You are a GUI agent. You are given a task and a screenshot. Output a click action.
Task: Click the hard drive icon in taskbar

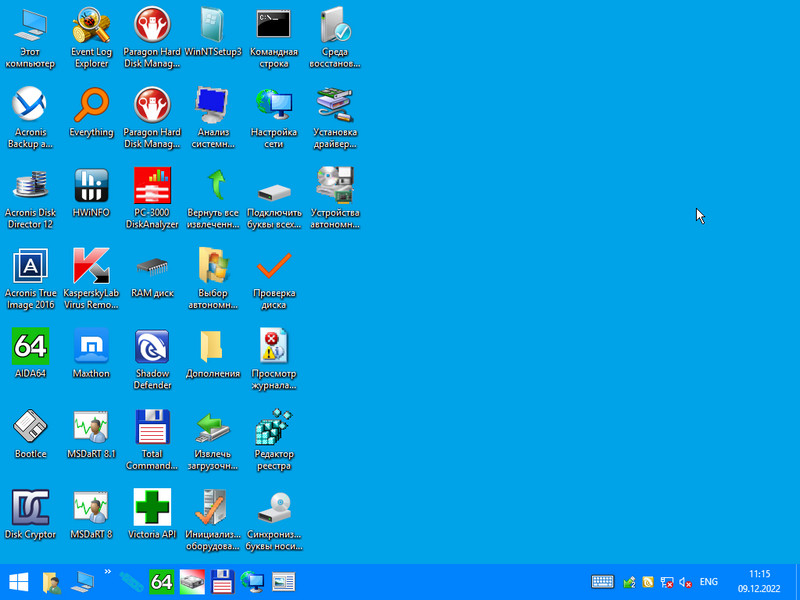click(x=192, y=582)
